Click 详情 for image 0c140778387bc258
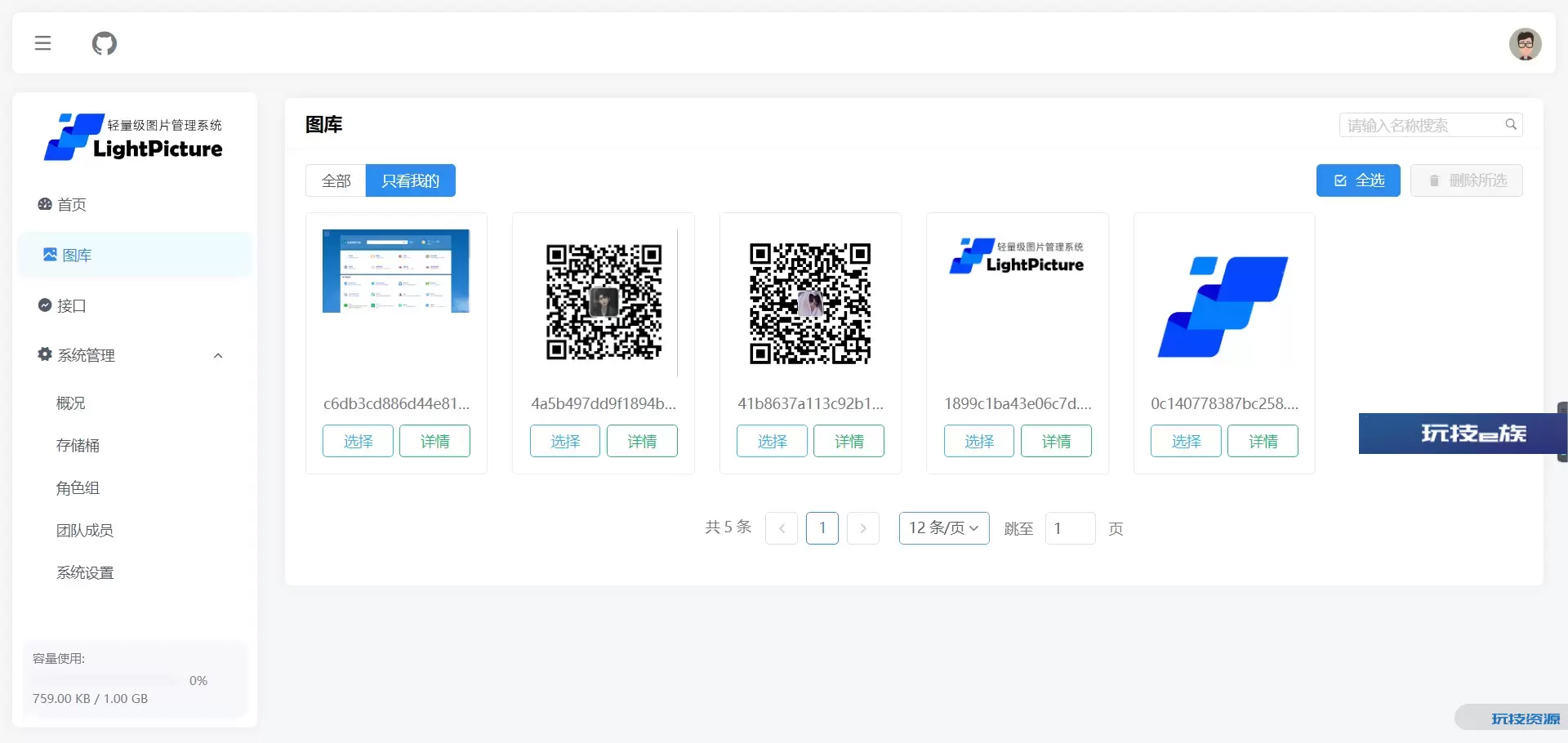This screenshot has width=1568, height=743. point(1263,441)
